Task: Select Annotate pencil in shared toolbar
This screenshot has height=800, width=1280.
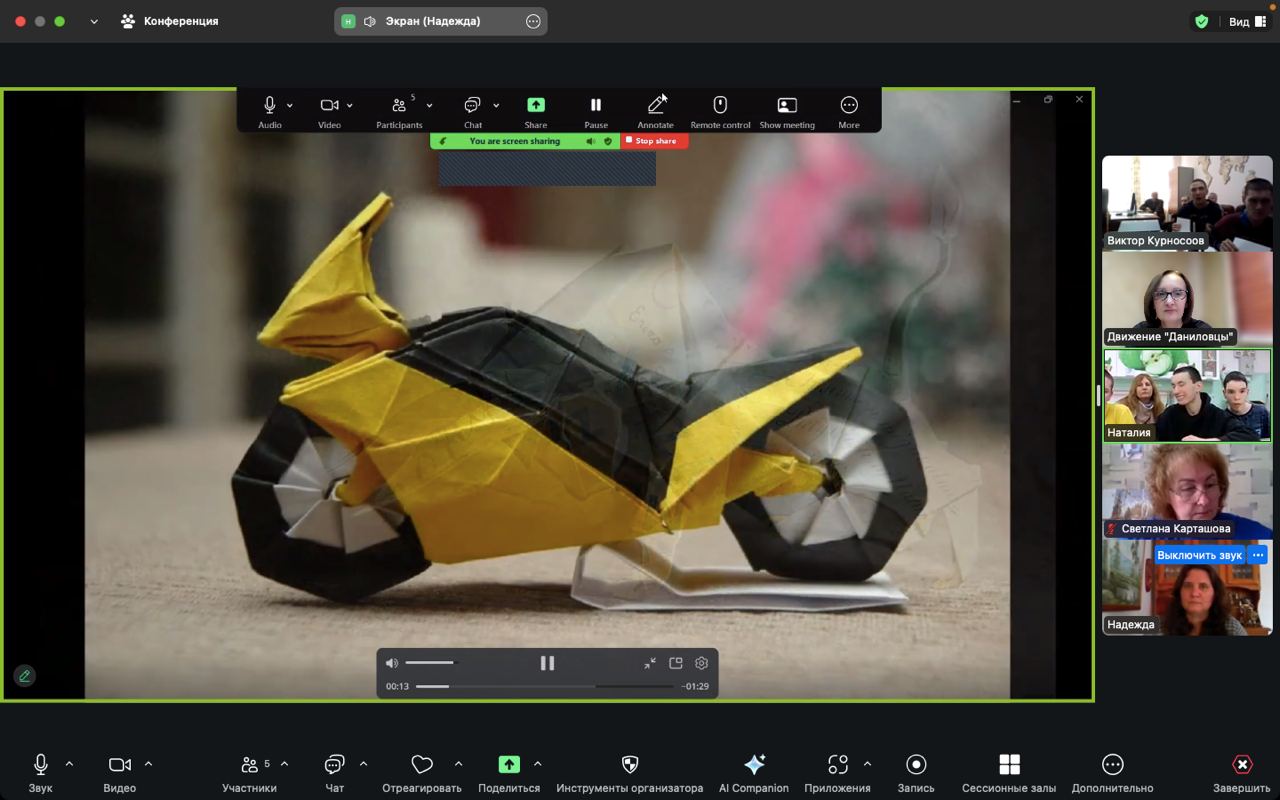Action: [x=656, y=106]
